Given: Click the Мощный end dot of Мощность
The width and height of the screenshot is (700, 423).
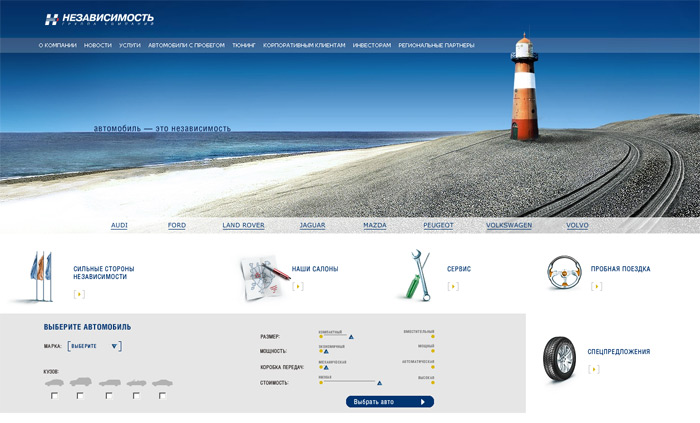Looking at the screenshot, I should pos(433,351).
